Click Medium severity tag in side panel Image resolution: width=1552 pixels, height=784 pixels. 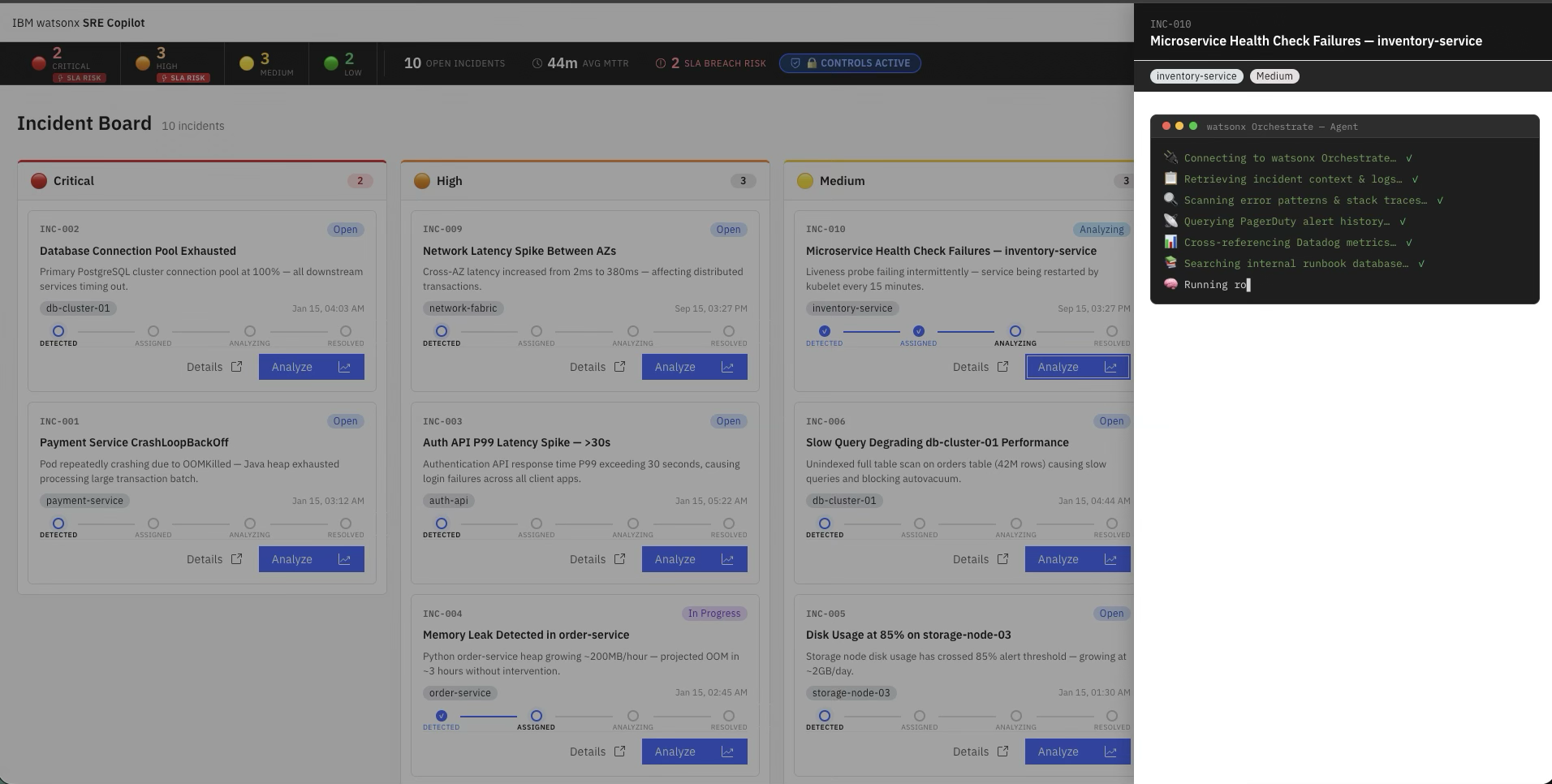click(1274, 76)
